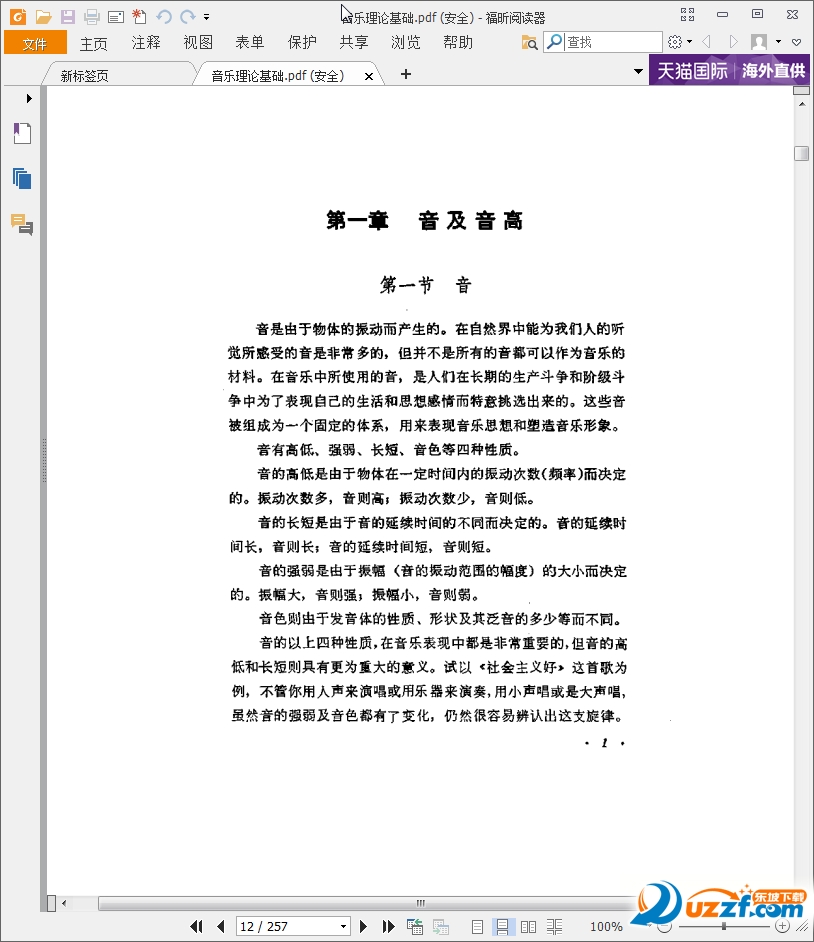Open the Comments panel in left sidebar

coord(22,224)
